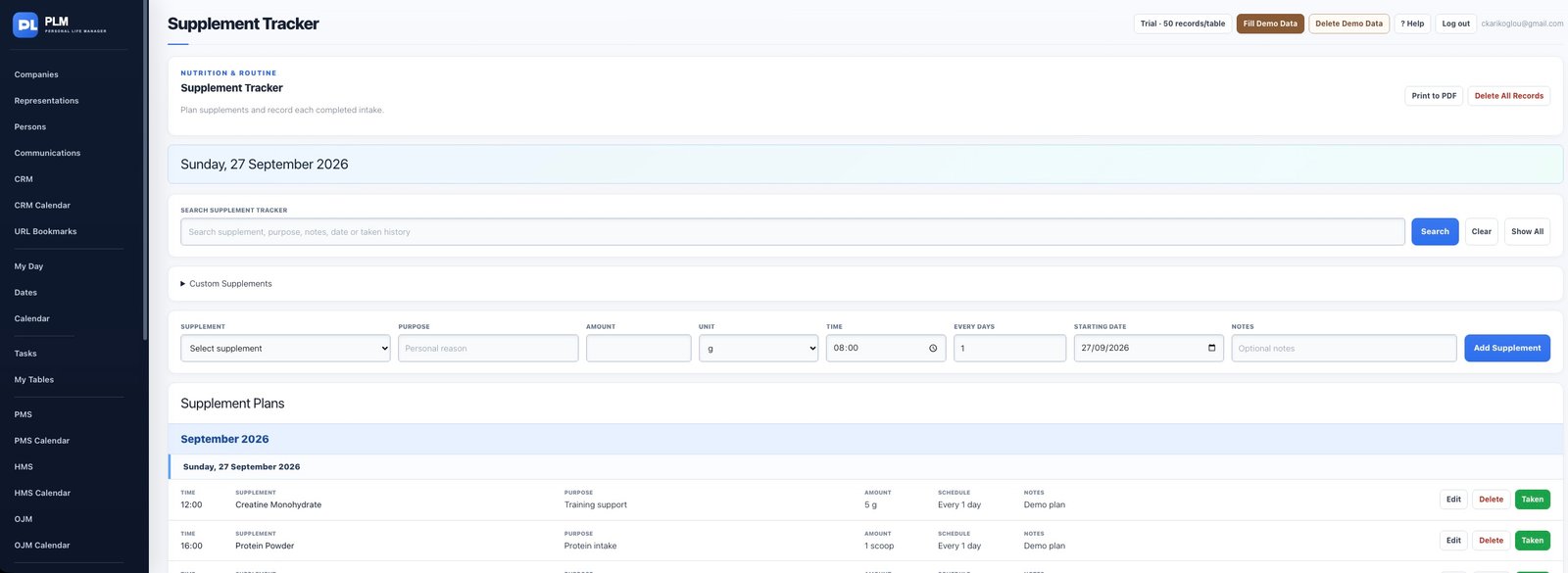The height and width of the screenshot is (573, 1568).
Task: Open OJM in the sidebar
Action: tap(24, 519)
